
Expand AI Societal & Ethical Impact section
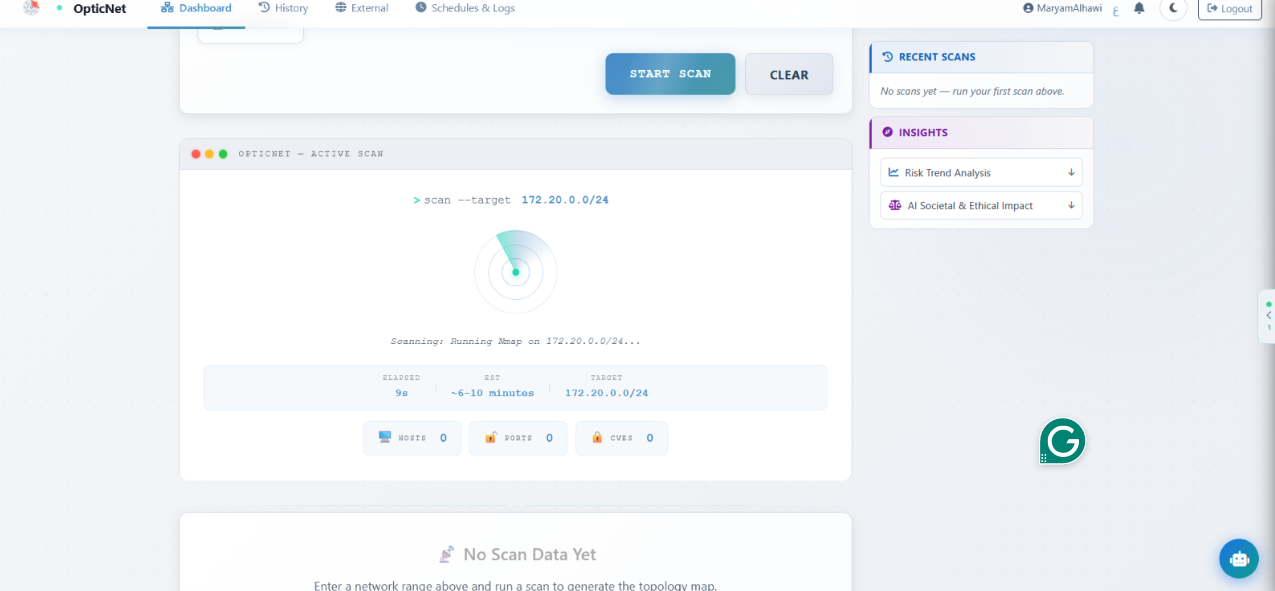pos(981,205)
